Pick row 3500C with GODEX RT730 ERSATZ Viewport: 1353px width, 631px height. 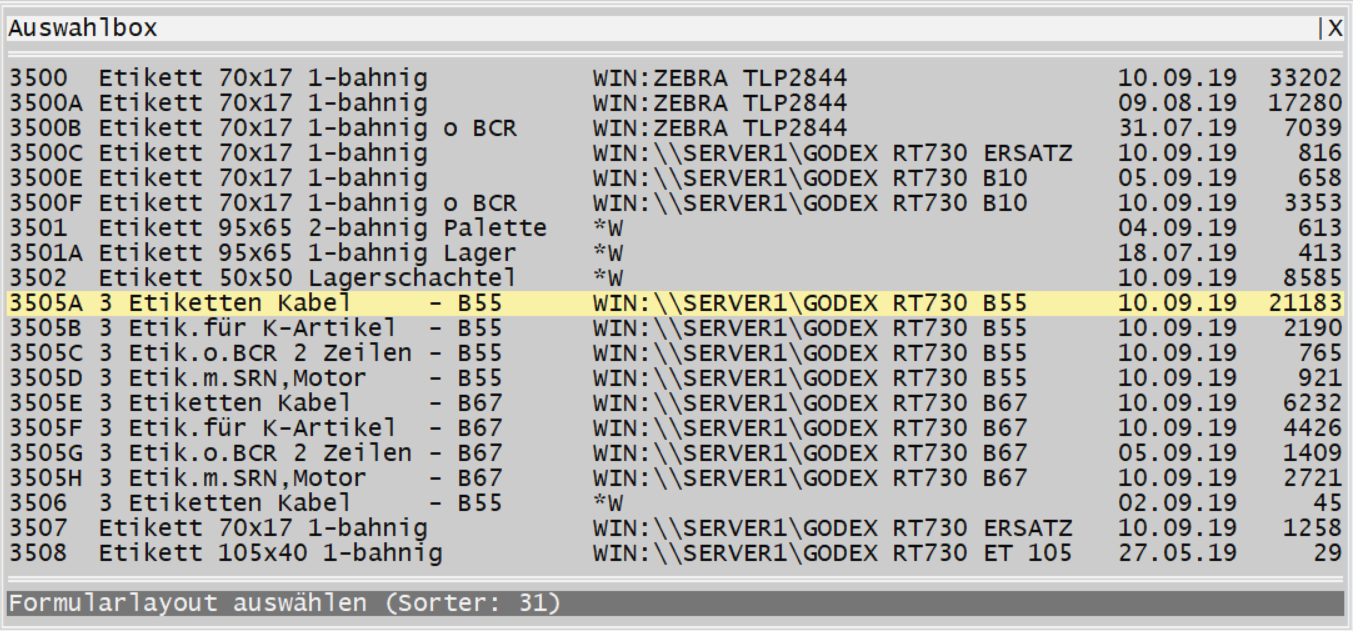[263, 153]
